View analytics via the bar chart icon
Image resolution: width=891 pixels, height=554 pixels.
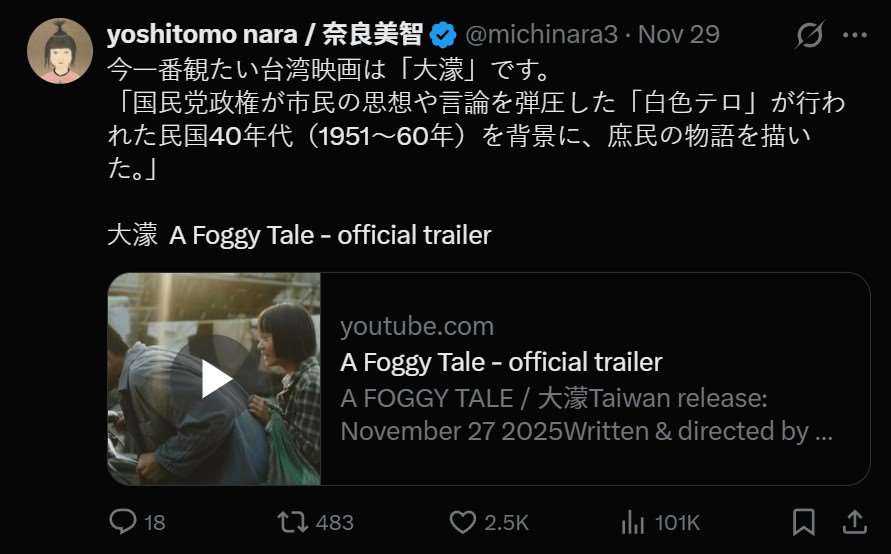coord(633,522)
